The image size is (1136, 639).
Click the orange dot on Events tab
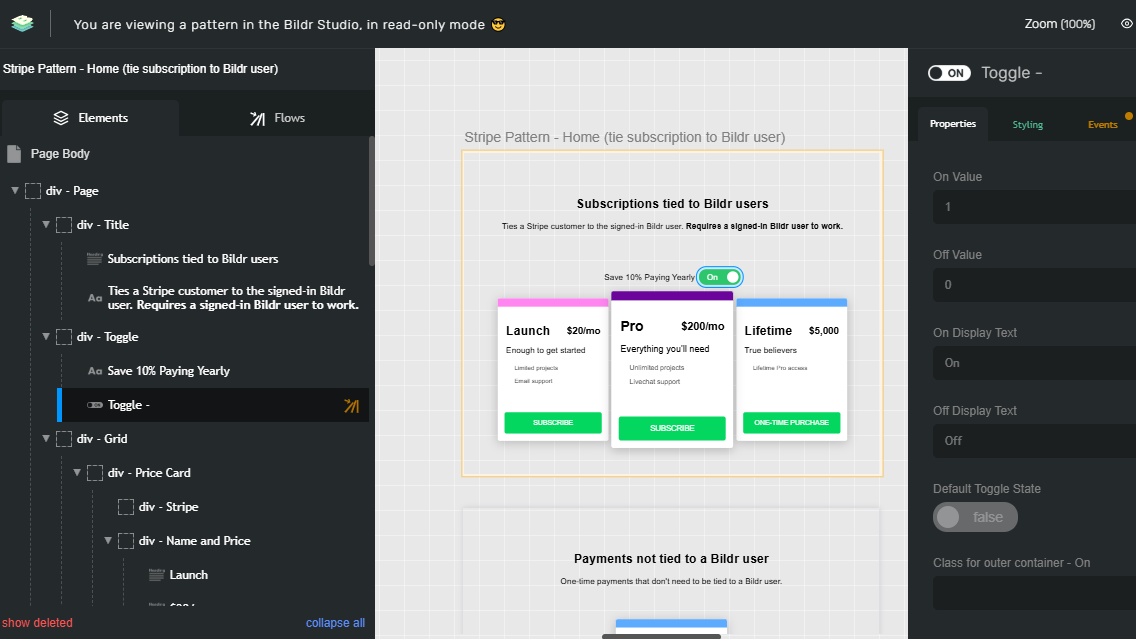(1128, 116)
